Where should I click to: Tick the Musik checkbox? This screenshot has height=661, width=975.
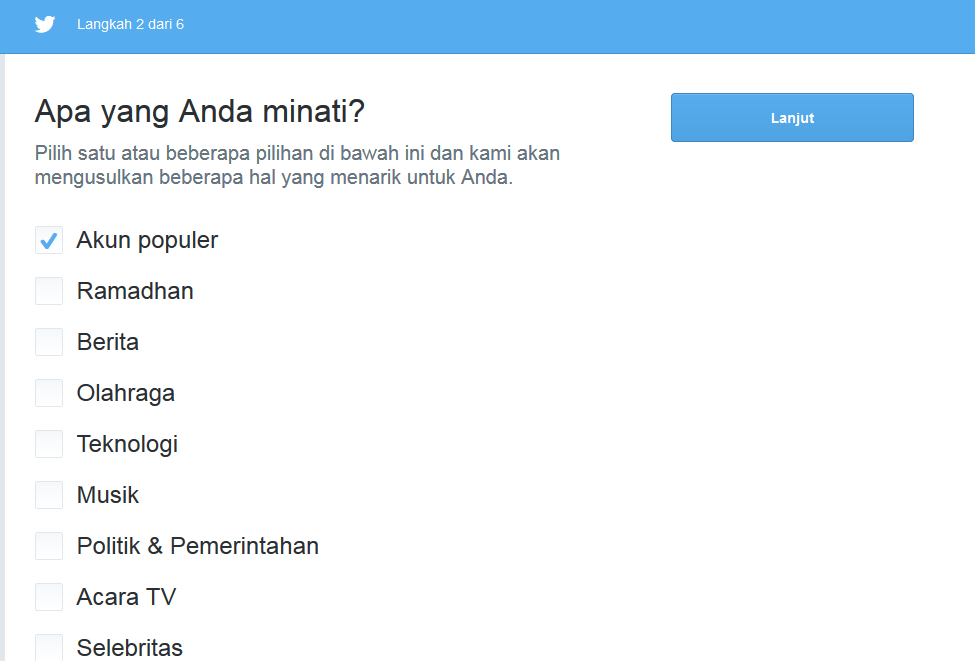coord(49,495)
